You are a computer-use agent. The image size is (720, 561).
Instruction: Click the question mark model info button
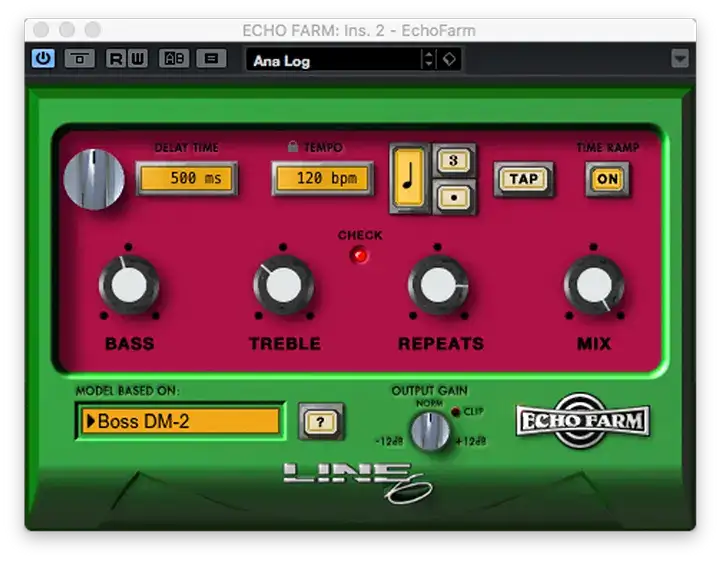pos(321,422)
